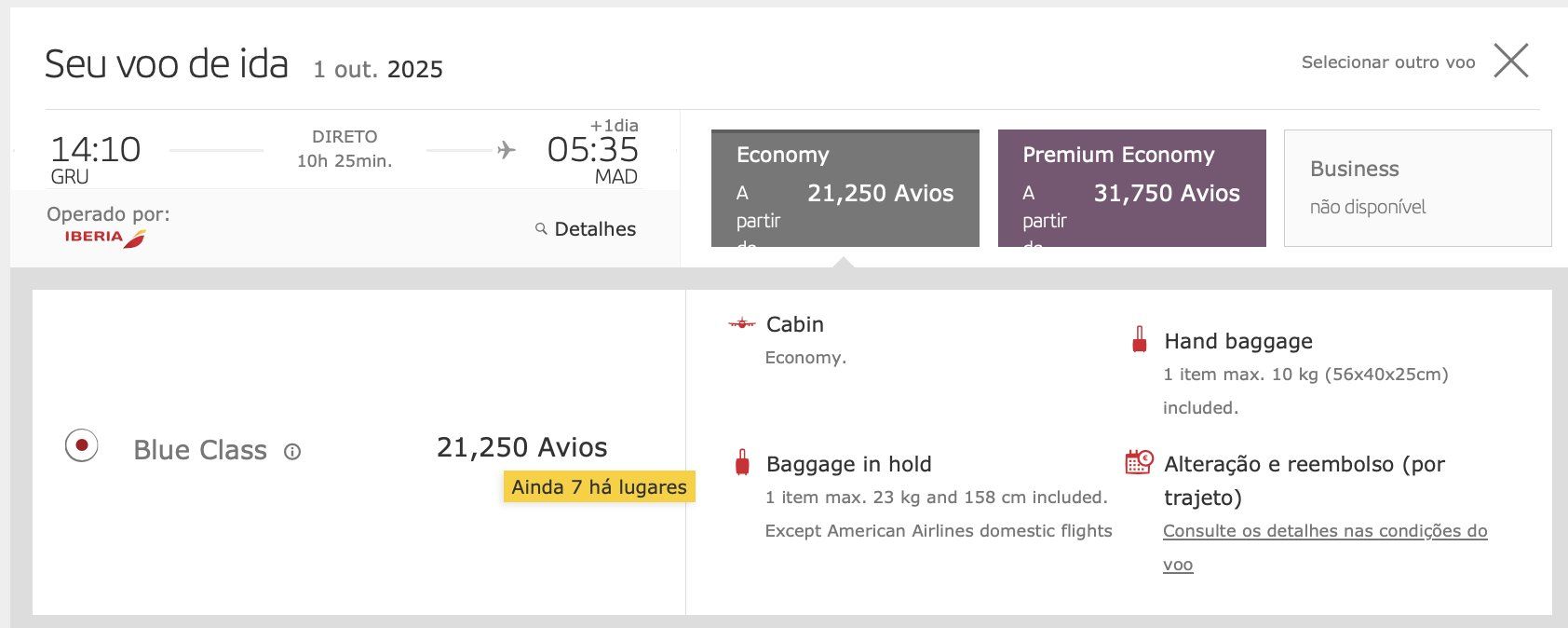Viewport: 1568px width, 628px height.
Task: Click the Blue Class fare label
Action: click(200, 450)
